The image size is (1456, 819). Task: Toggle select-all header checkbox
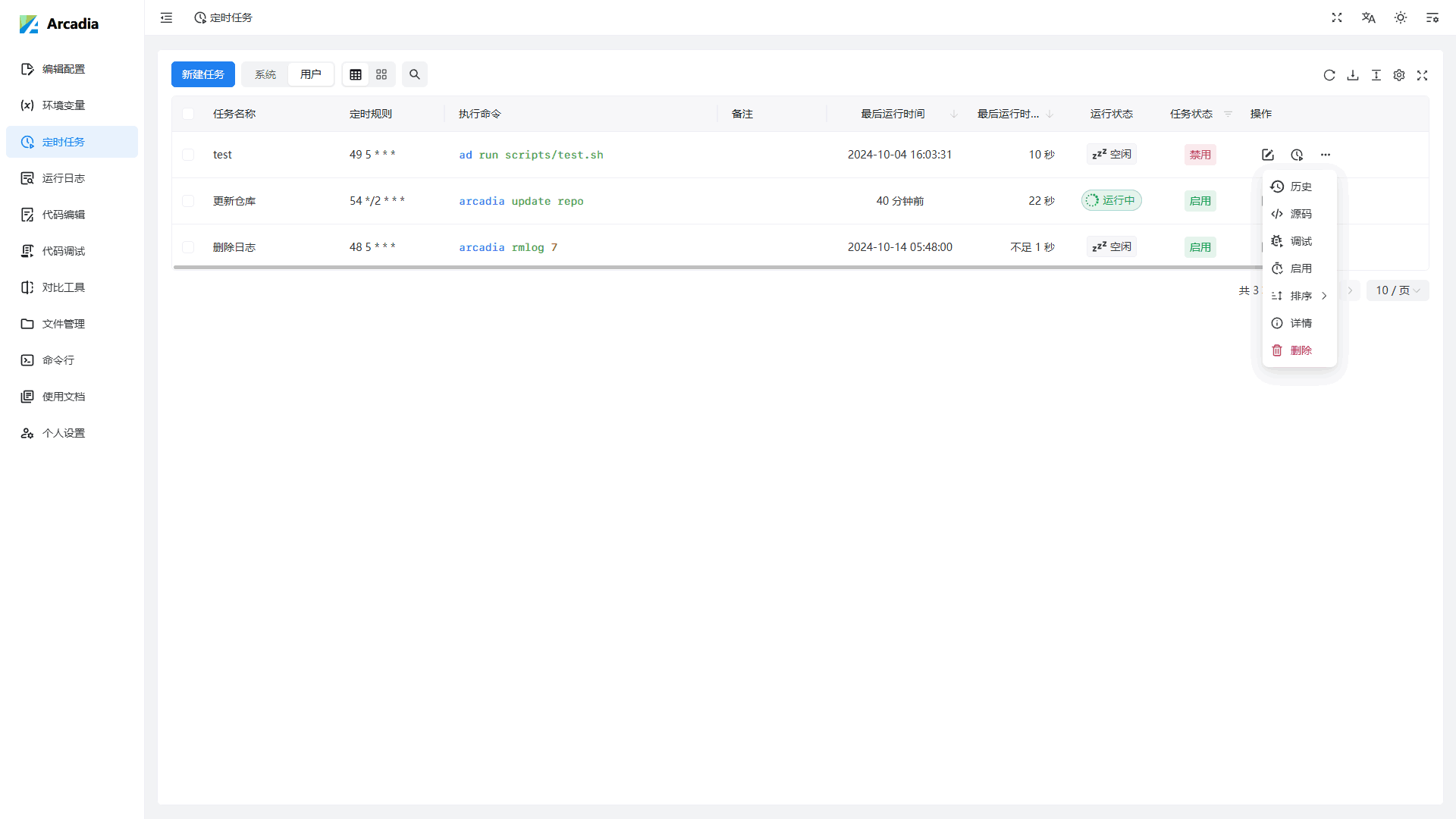[188, 114]
